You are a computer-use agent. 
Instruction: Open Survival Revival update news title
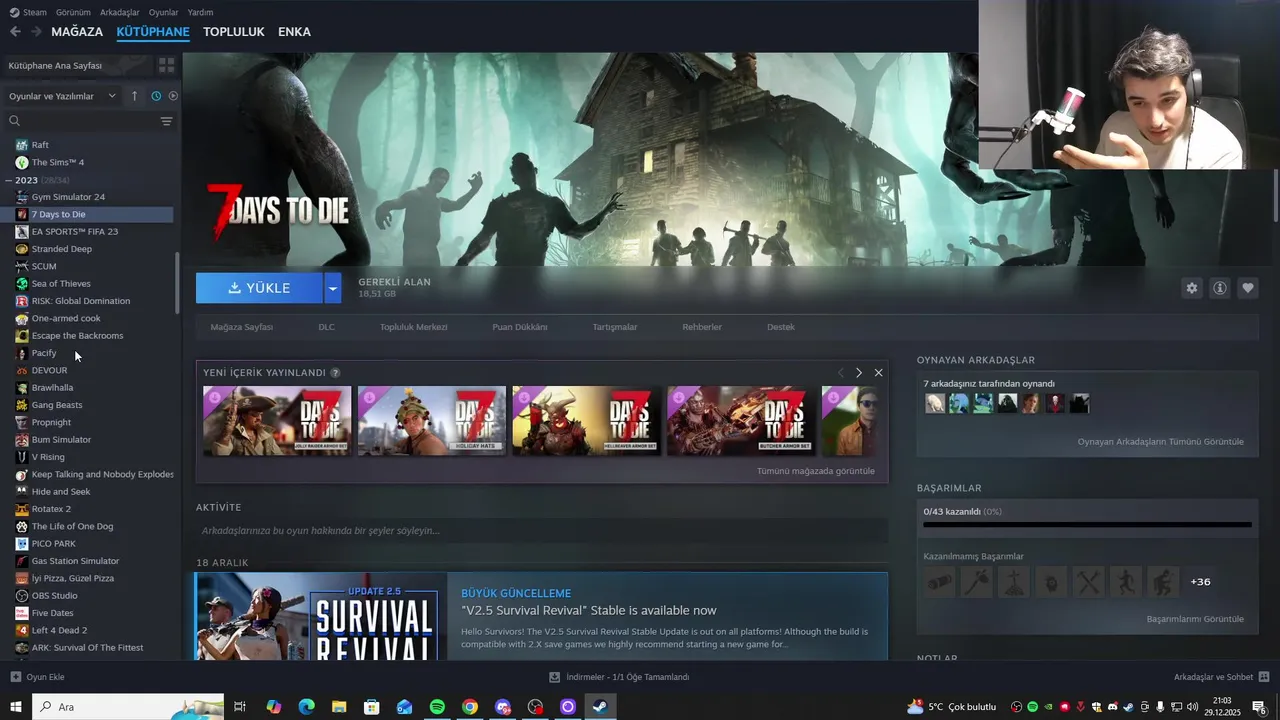pos(589,611)
